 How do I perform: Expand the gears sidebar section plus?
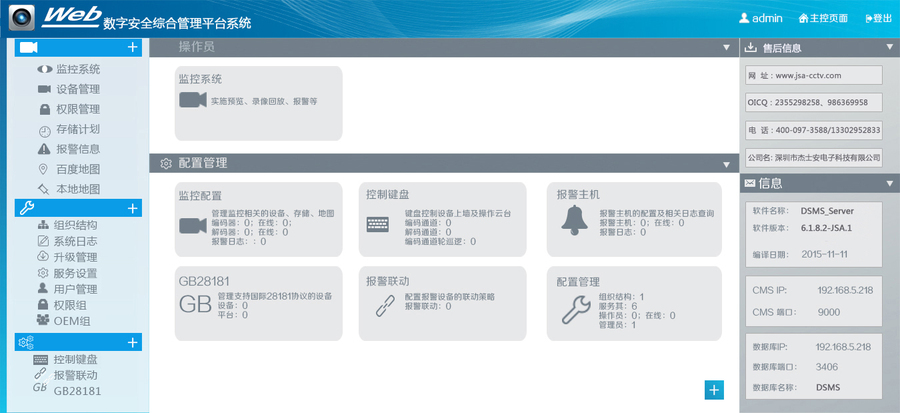(133, 342)
